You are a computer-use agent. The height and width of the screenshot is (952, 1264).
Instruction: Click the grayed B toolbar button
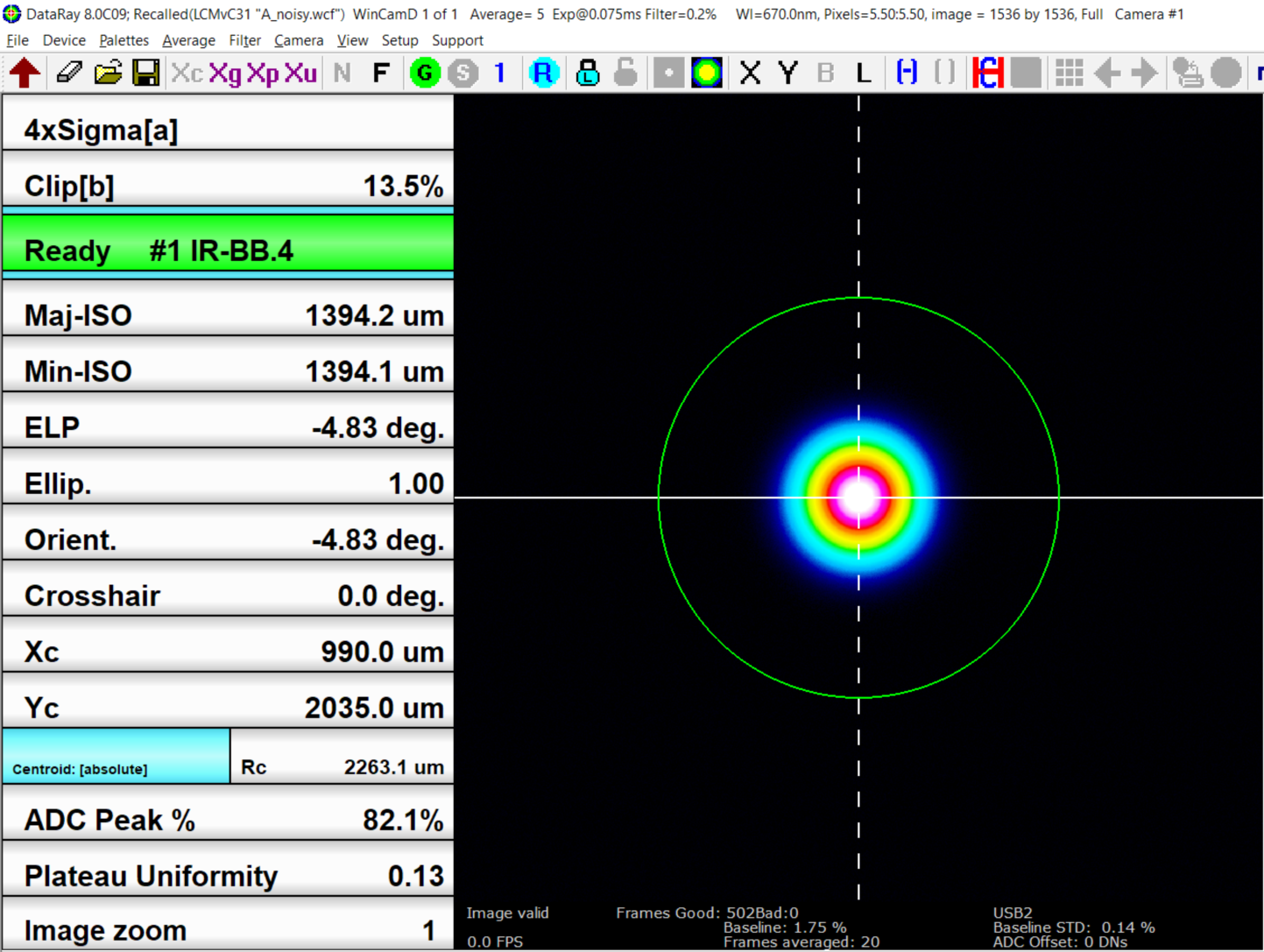coord(825,73)
